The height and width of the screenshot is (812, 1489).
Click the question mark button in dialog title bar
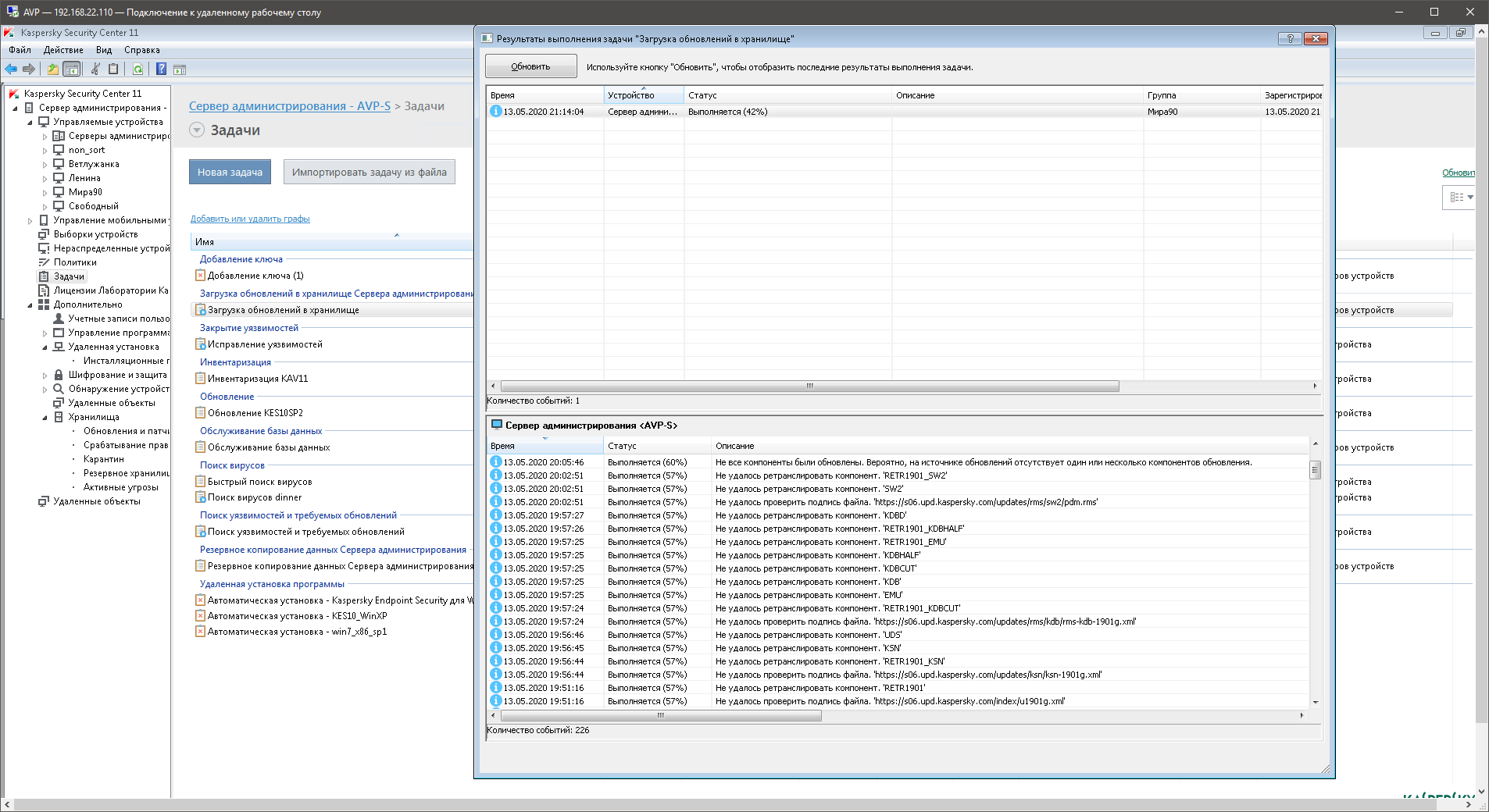click(x=1289, y=38)
